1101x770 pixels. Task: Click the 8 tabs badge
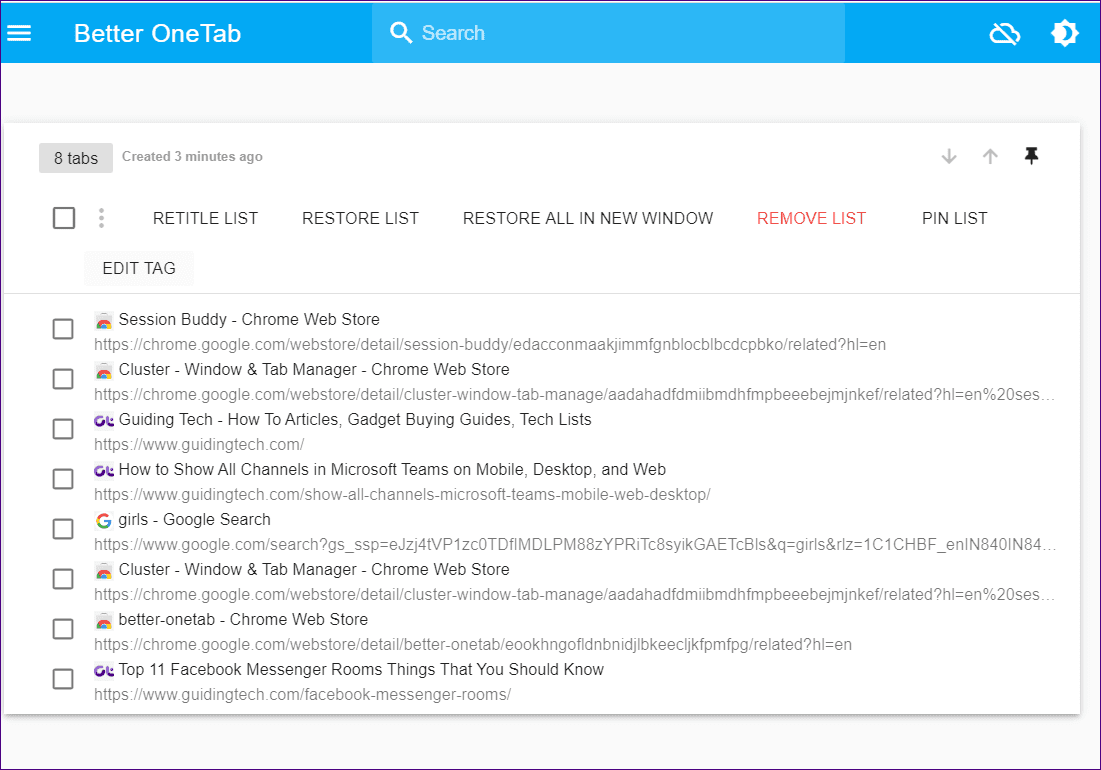pyautogui.click(x=76, y=158)
